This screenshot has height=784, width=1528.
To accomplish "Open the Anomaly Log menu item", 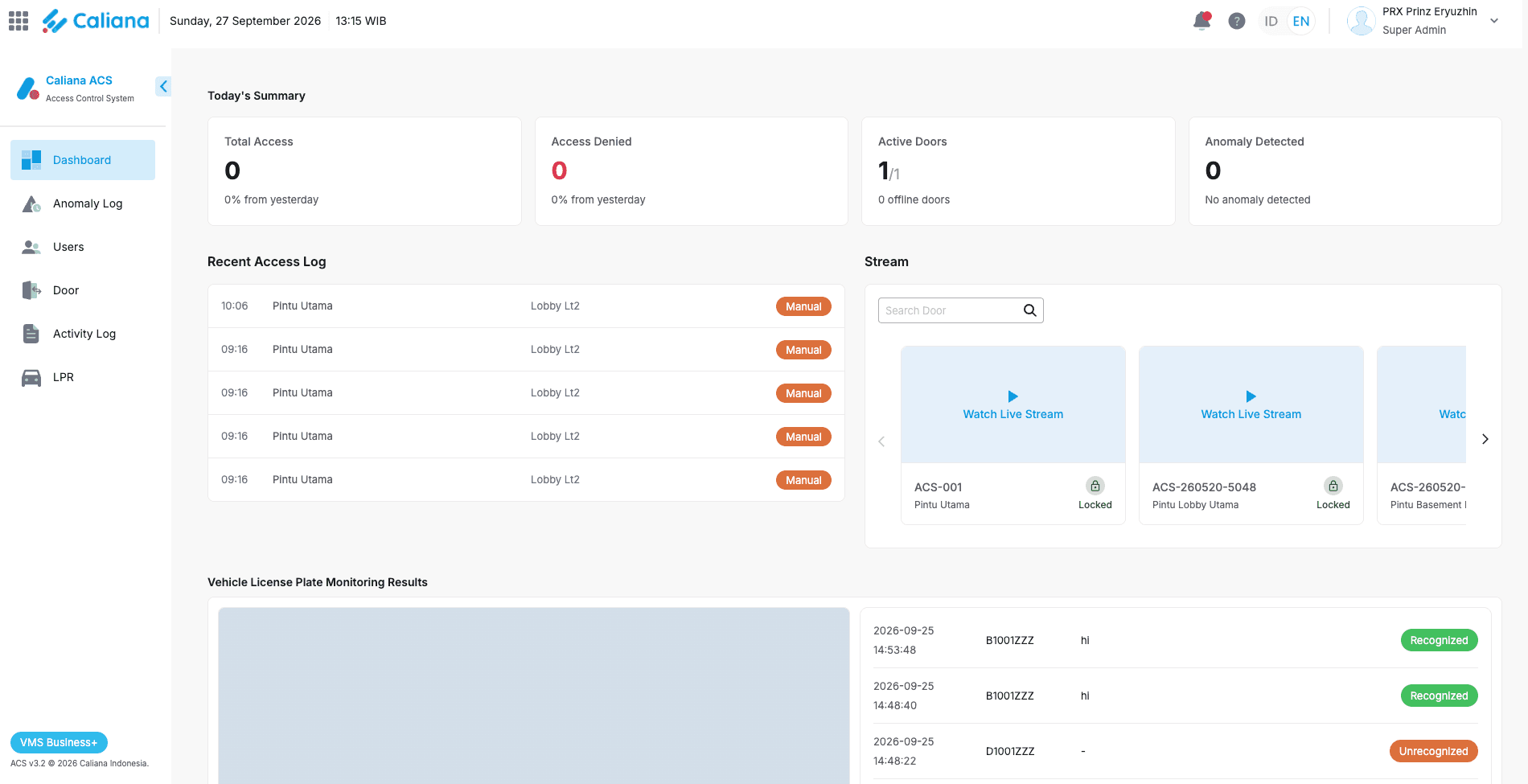I will pos(83,203).
